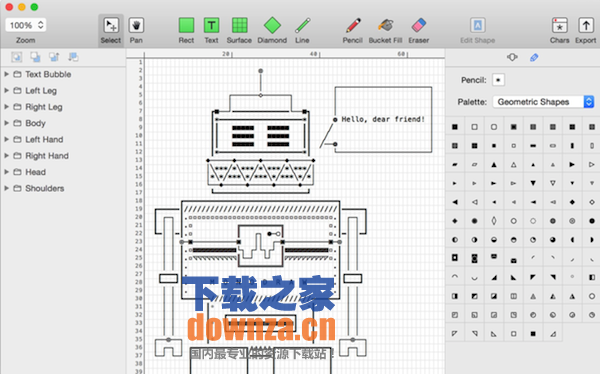
Task: Switch to the shape inspector tab icon
Action: click(x=512, y=57)
